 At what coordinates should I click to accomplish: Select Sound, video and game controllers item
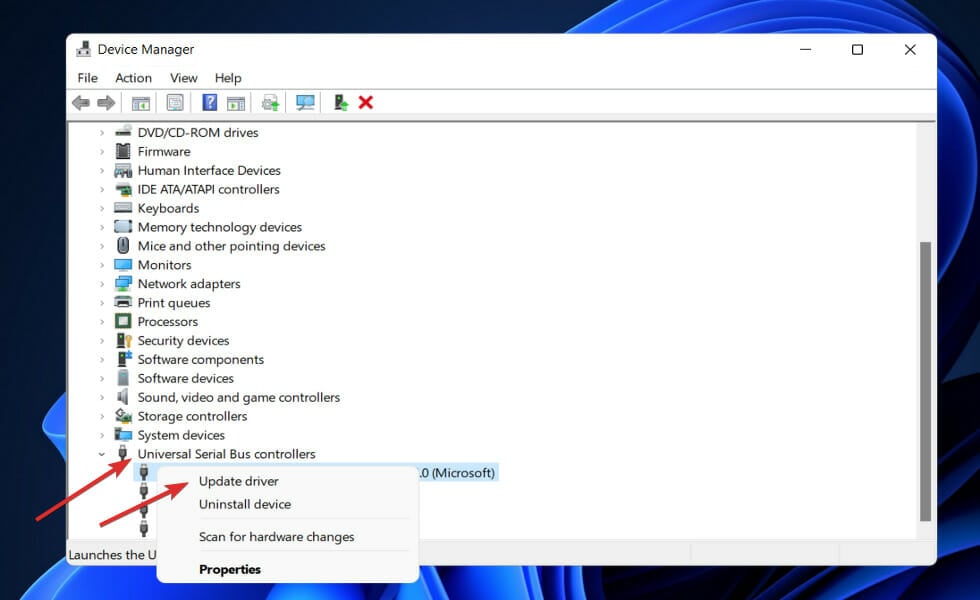pyautogui.click(x=238, y=397)
